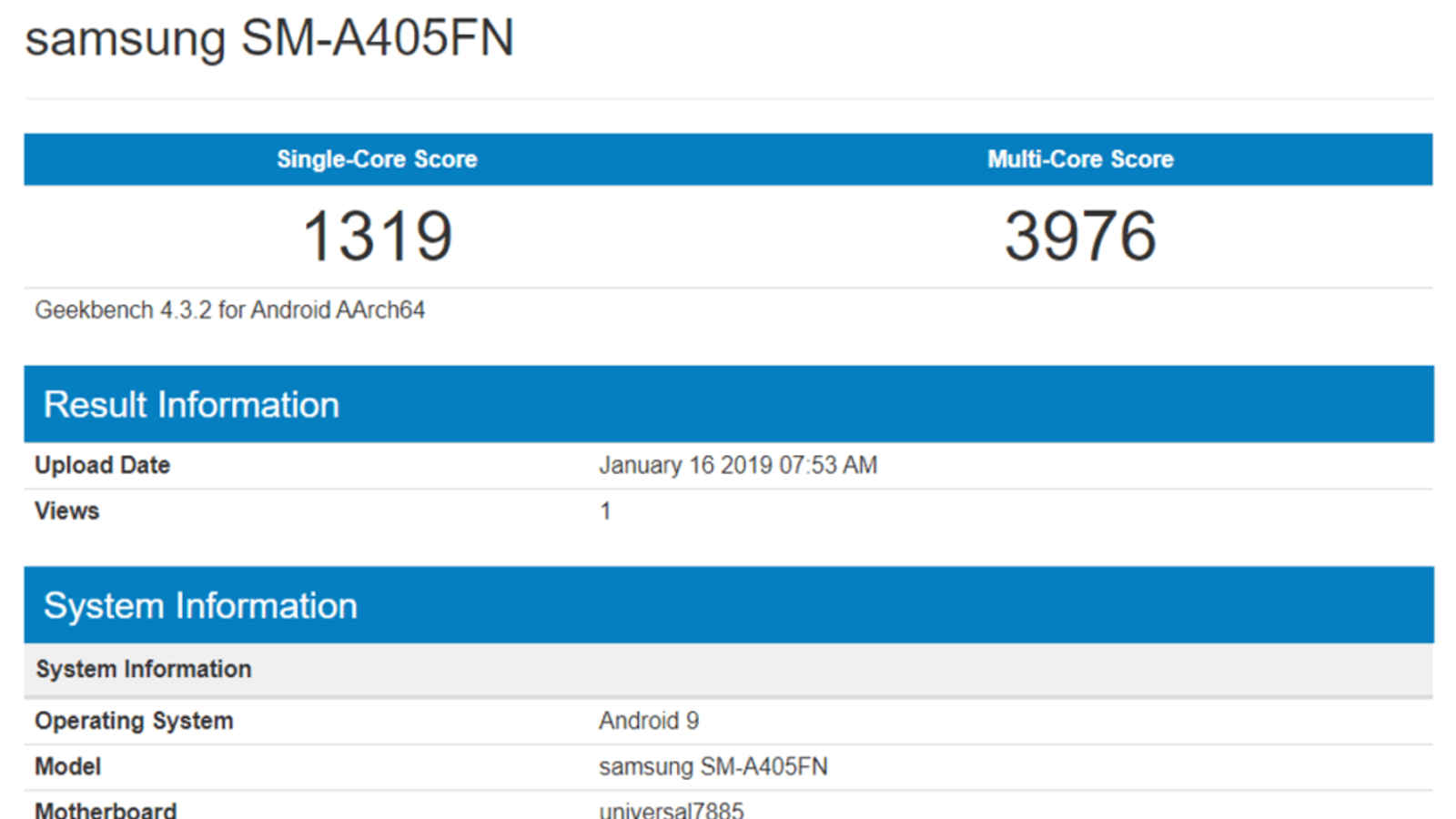Click the Model row label
The height and width of the screenshot is (819, 1456).
point(67,766)
